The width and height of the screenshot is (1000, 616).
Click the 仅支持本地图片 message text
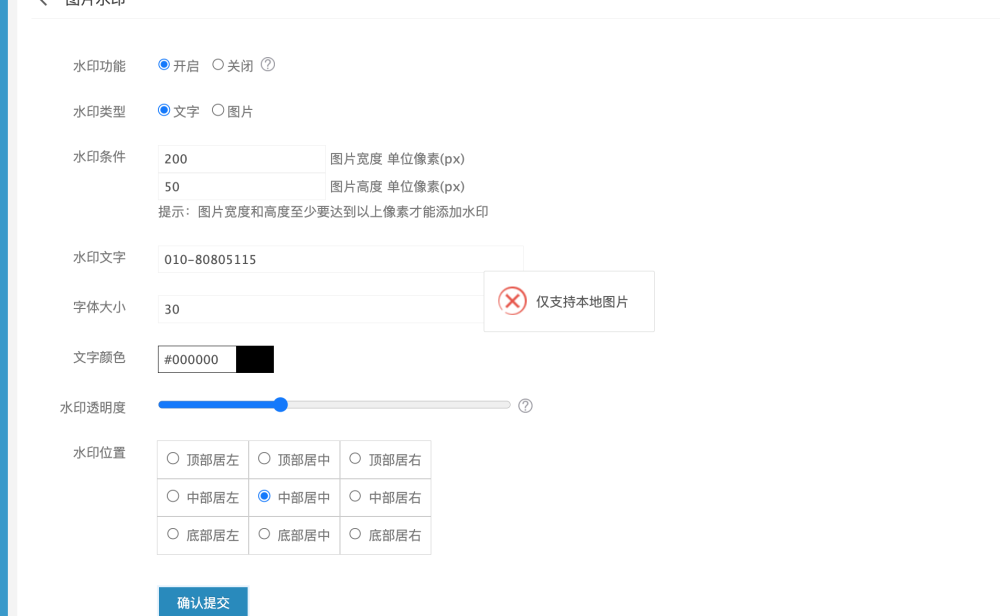pyautogui.click(x=582, y=302)
